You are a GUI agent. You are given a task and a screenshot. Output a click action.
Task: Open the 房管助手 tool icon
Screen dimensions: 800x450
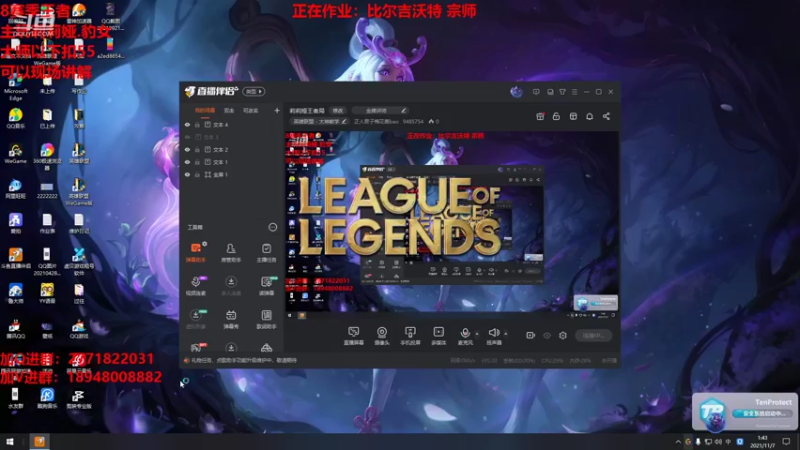click(231, 252)
